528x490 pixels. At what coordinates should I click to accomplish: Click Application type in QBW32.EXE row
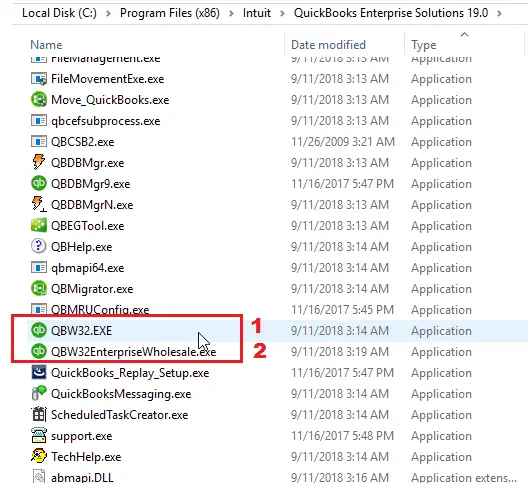click(x=441, y=331)
